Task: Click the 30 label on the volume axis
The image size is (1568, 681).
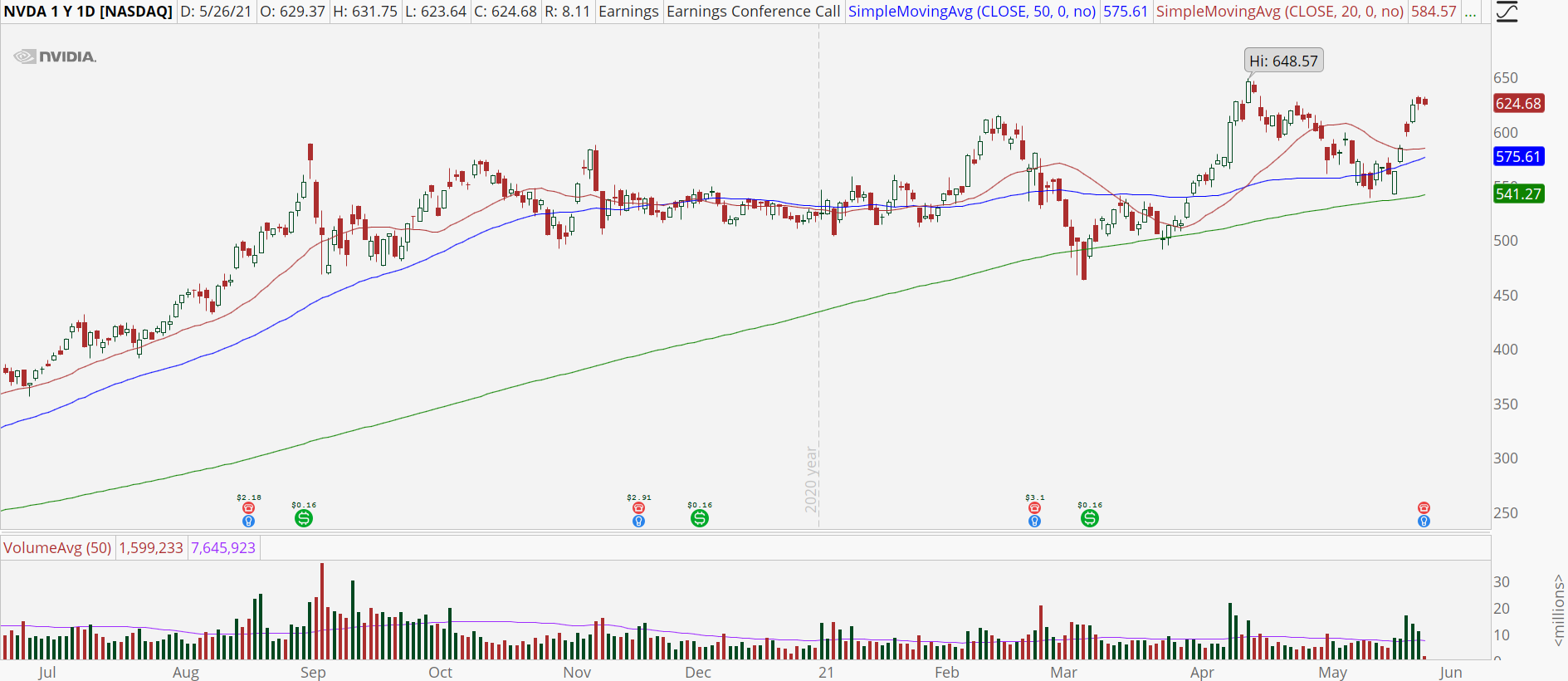Action: tap(1502, 581)
